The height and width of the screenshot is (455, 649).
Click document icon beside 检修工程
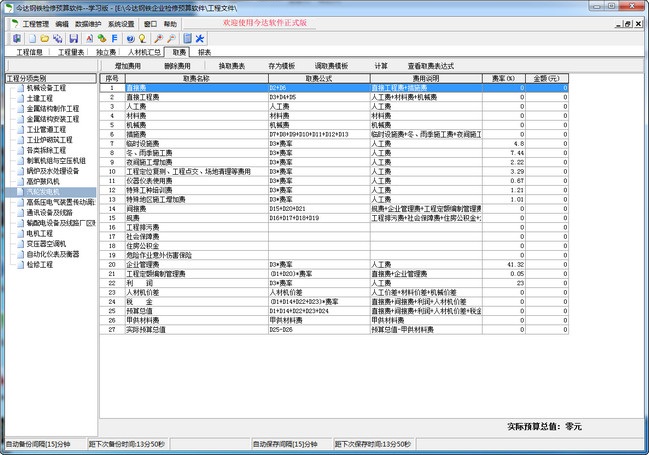pyautogui.click(x=20, y=265)
